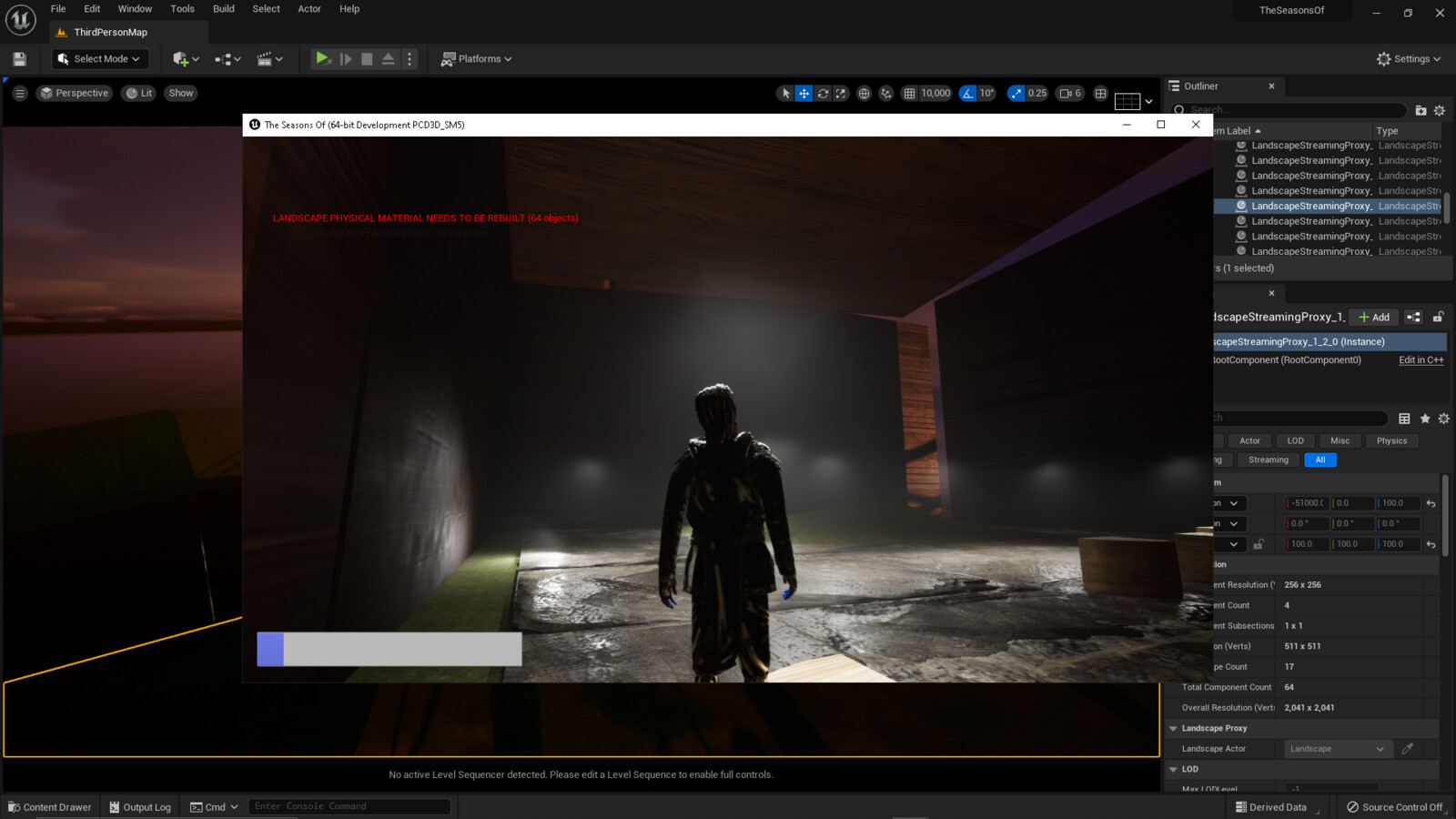
Task: Click the Eject button in the play controls
Action: coord(389,59)
